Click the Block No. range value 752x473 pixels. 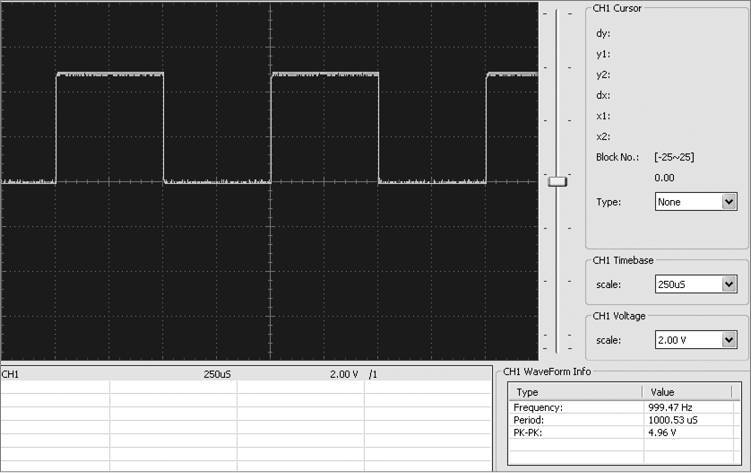[675, 157]
